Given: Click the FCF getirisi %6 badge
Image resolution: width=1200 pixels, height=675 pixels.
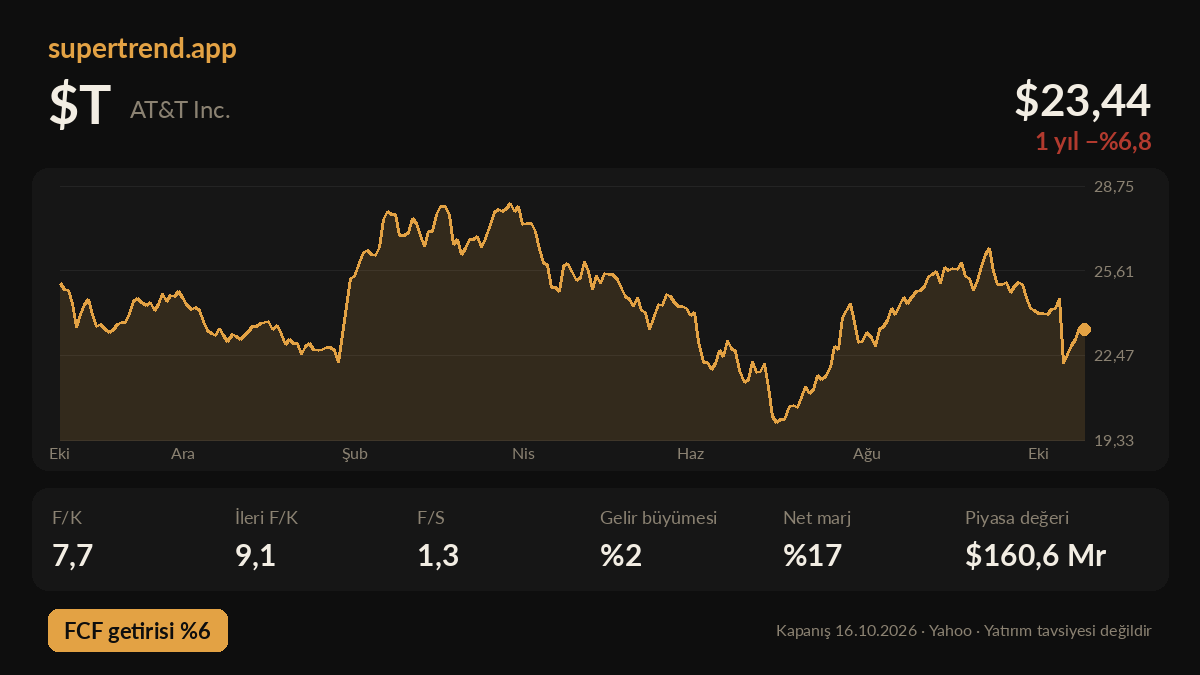Looking at the screenshot, I should click(138, 631).
